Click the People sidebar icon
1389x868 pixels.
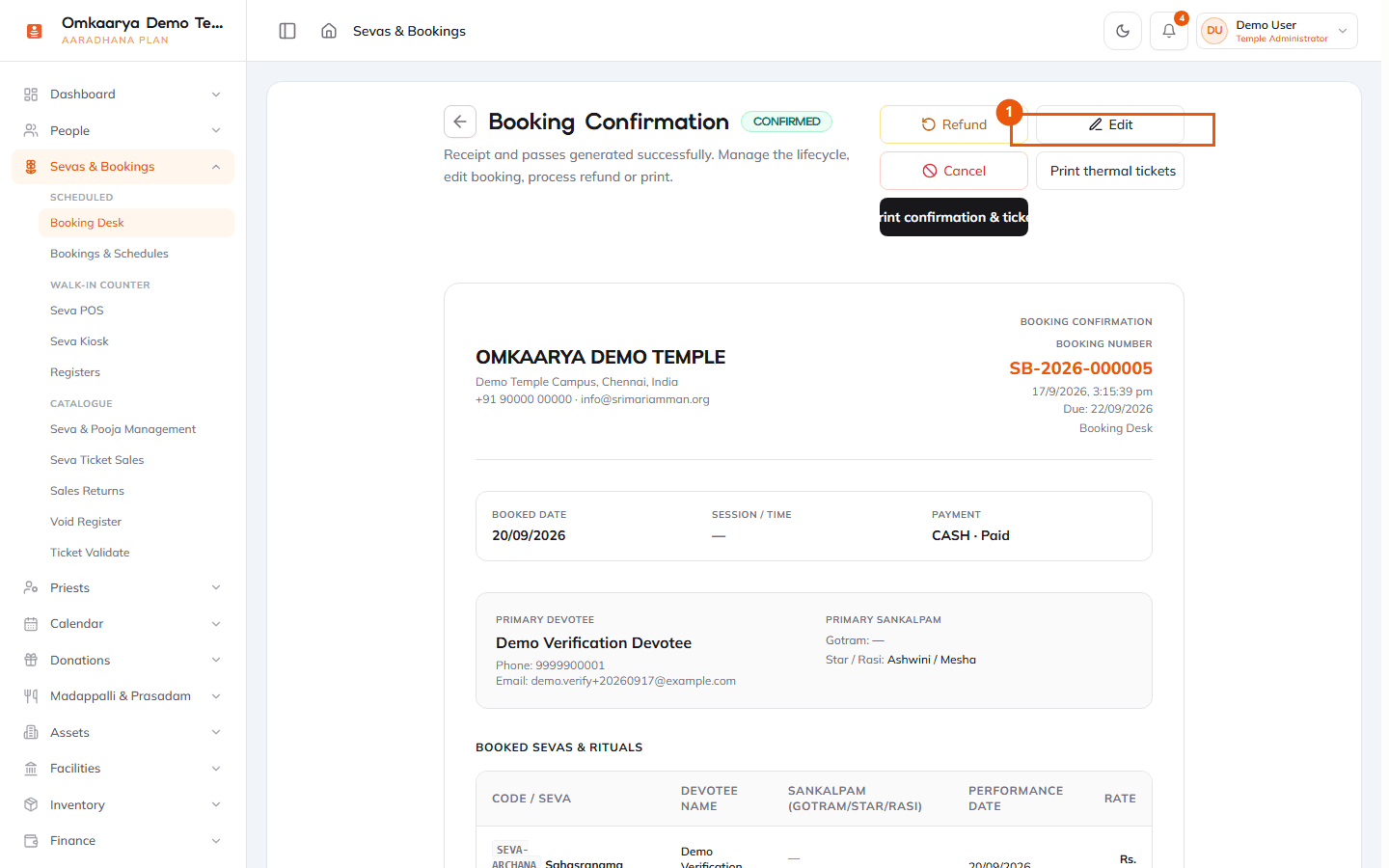(x=31, y=130)
